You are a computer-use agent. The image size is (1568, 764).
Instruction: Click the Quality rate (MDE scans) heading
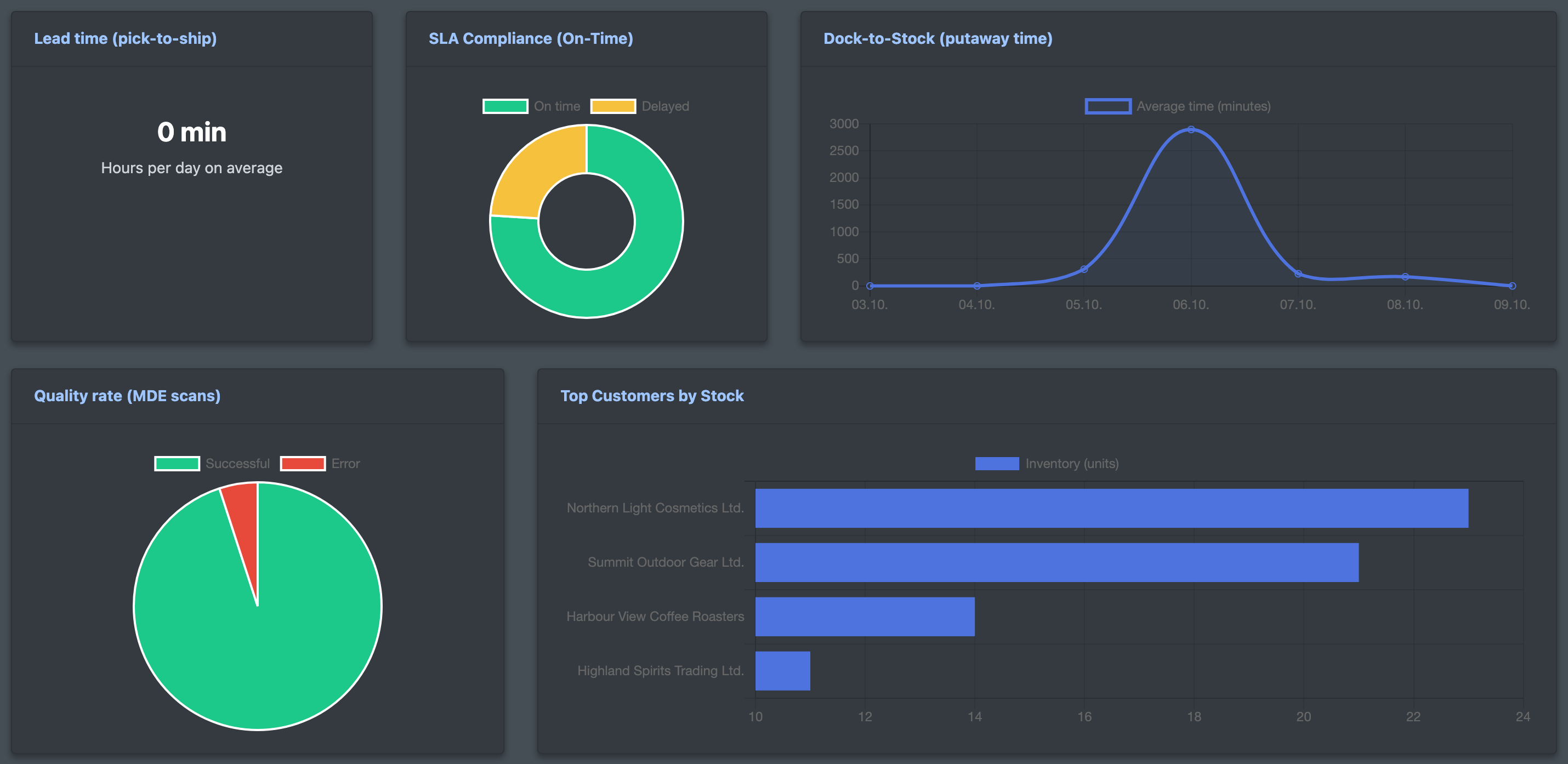pyautogui.click(x=127, y=396)
